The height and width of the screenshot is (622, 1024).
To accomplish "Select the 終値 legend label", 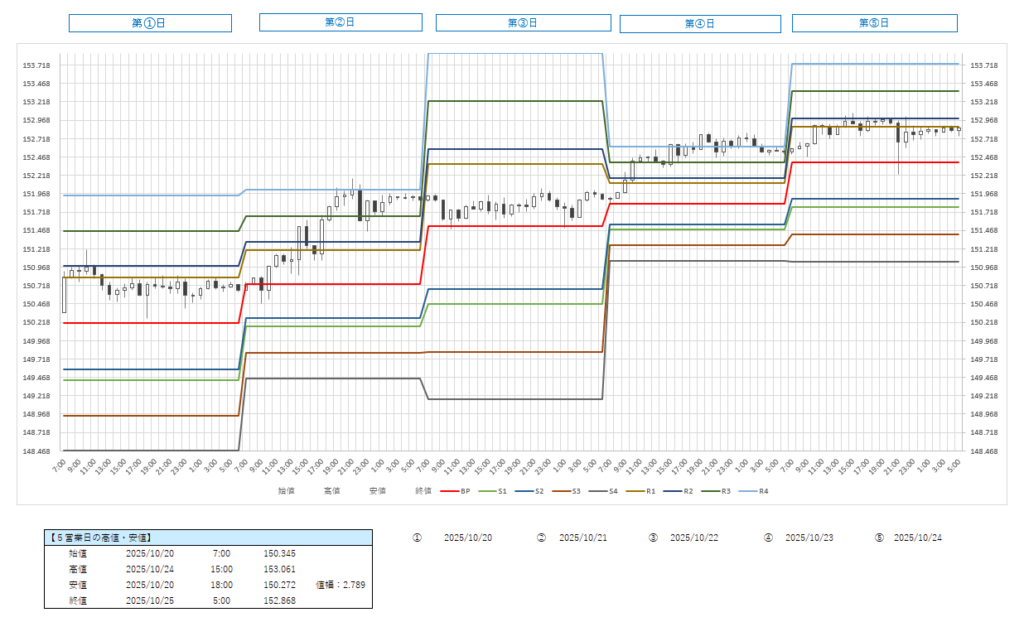I will pos(421,491).
